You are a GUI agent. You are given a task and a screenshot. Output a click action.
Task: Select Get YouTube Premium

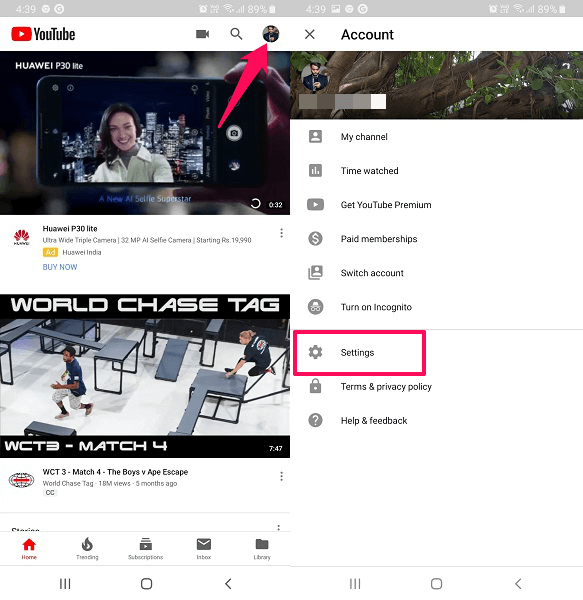pos(436,205)
